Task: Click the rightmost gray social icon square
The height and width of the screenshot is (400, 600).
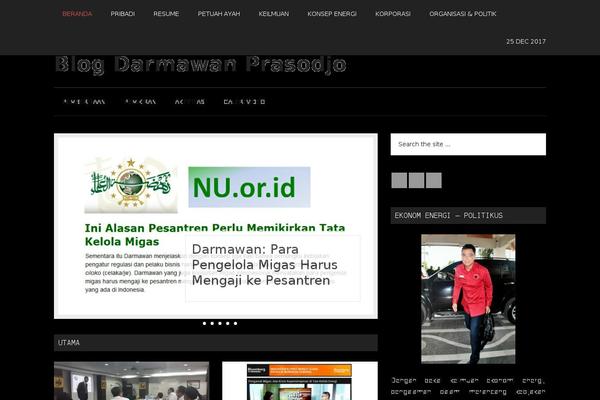Action: (x=434, y=180)
